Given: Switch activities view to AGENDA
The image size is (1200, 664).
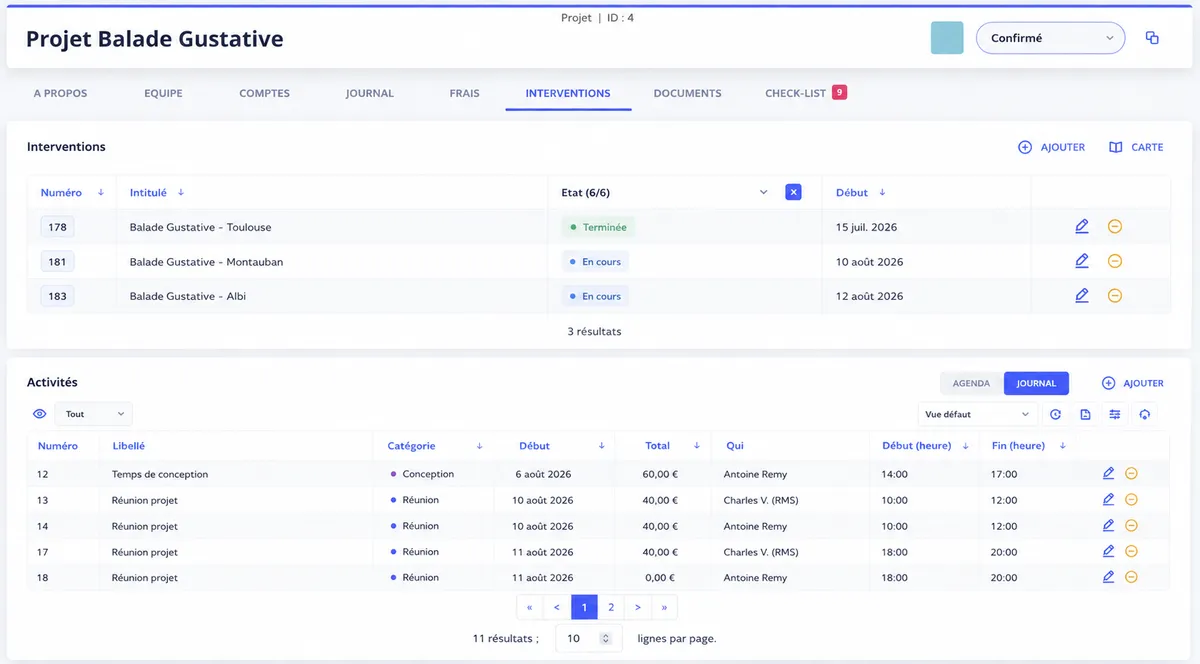Looking at the screenshot, I should coord(971,383).
